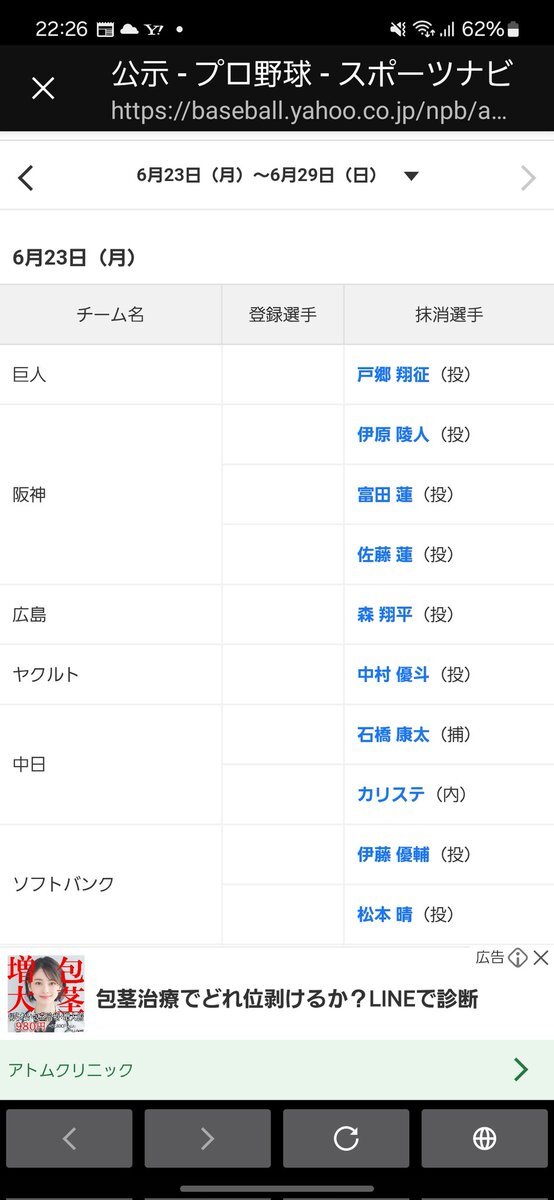Tap the green arrow on the アトムクリニック banner
The height and width of the screenshot is (1200, 554).
tap(520, 1069)
